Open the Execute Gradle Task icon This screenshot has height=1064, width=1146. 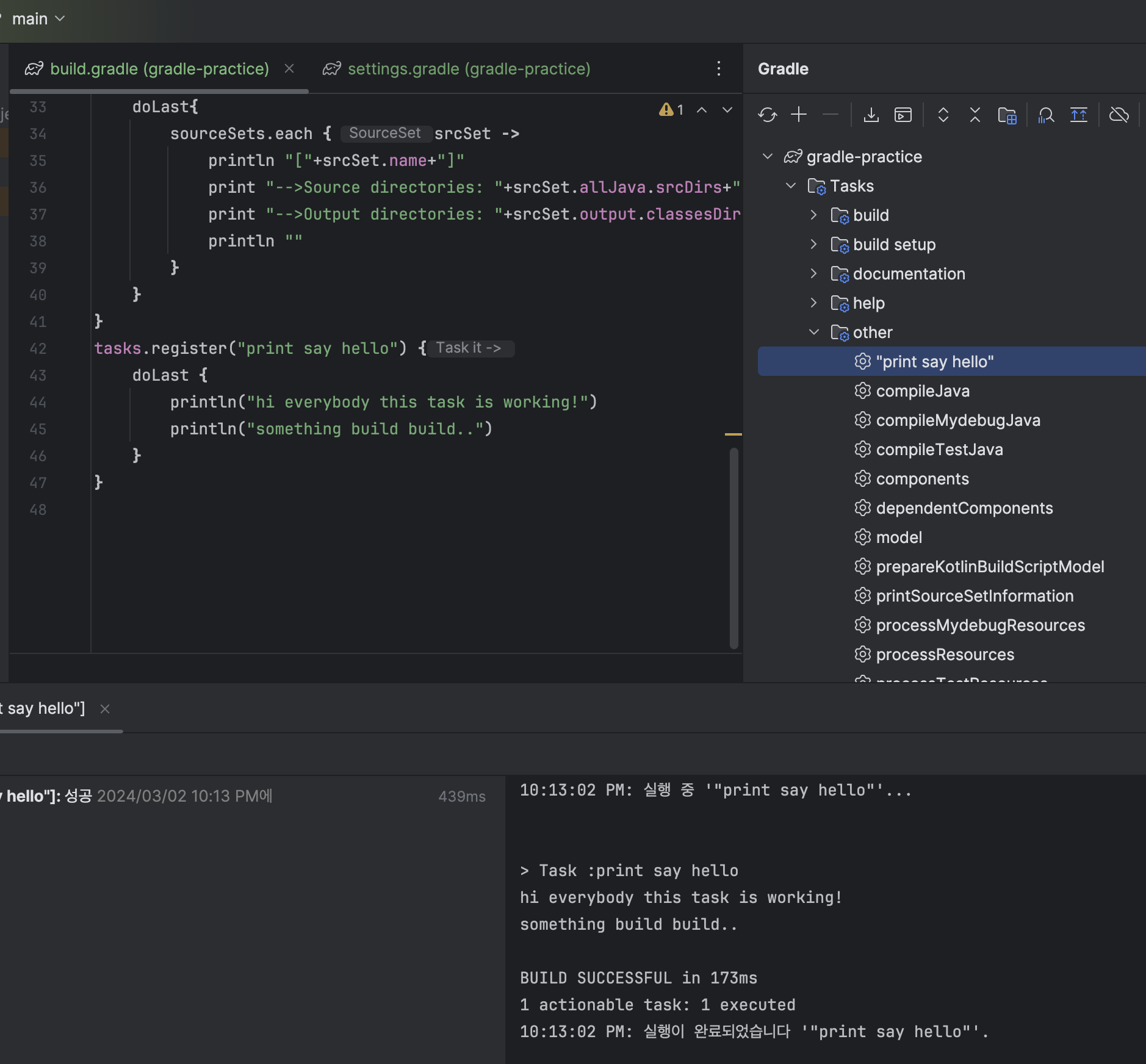903,115
